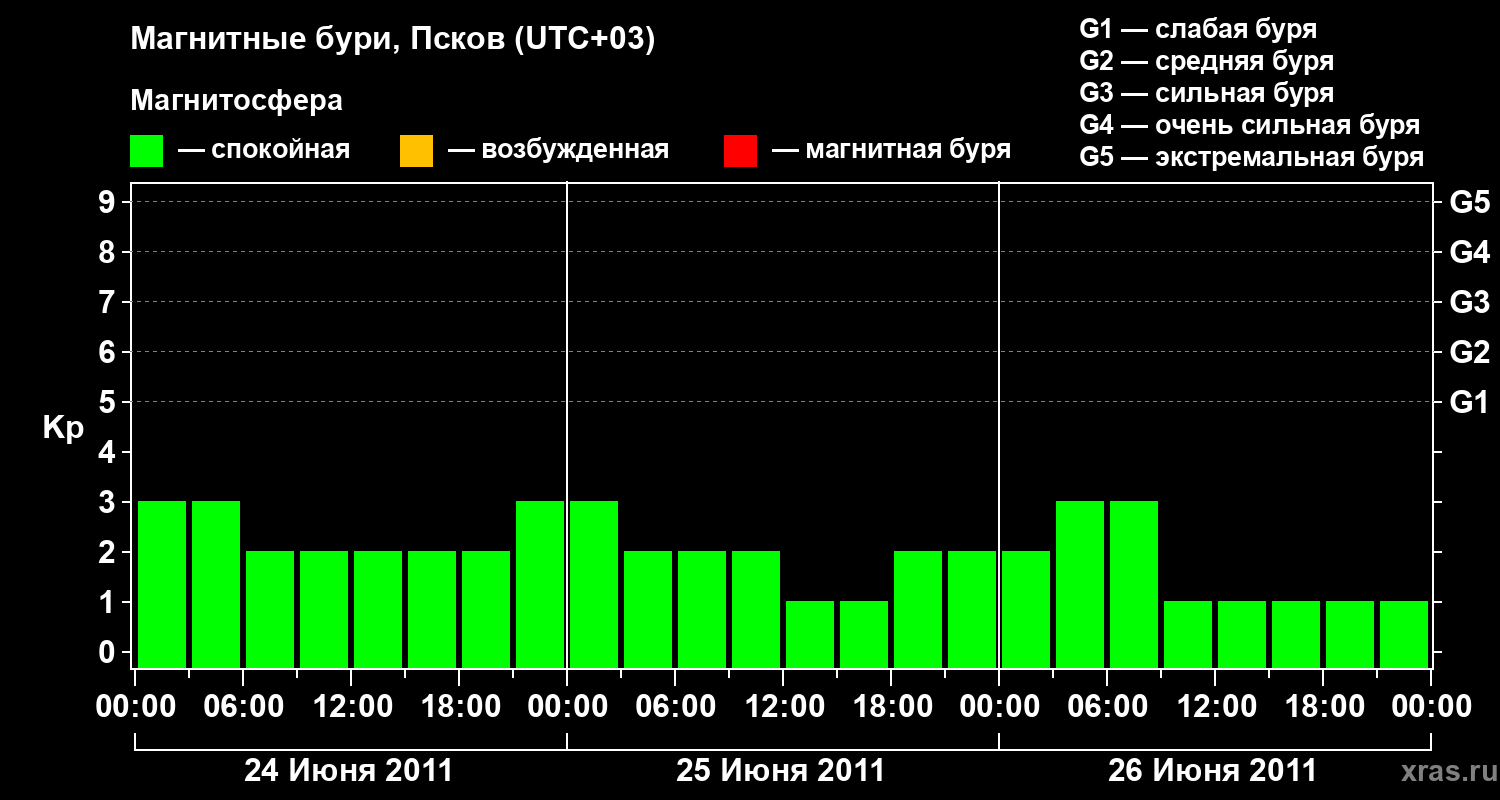Screen dimensions: 1500x800
Task: Click the 'Kp' axis label
Action: click(x=63, y=428)
